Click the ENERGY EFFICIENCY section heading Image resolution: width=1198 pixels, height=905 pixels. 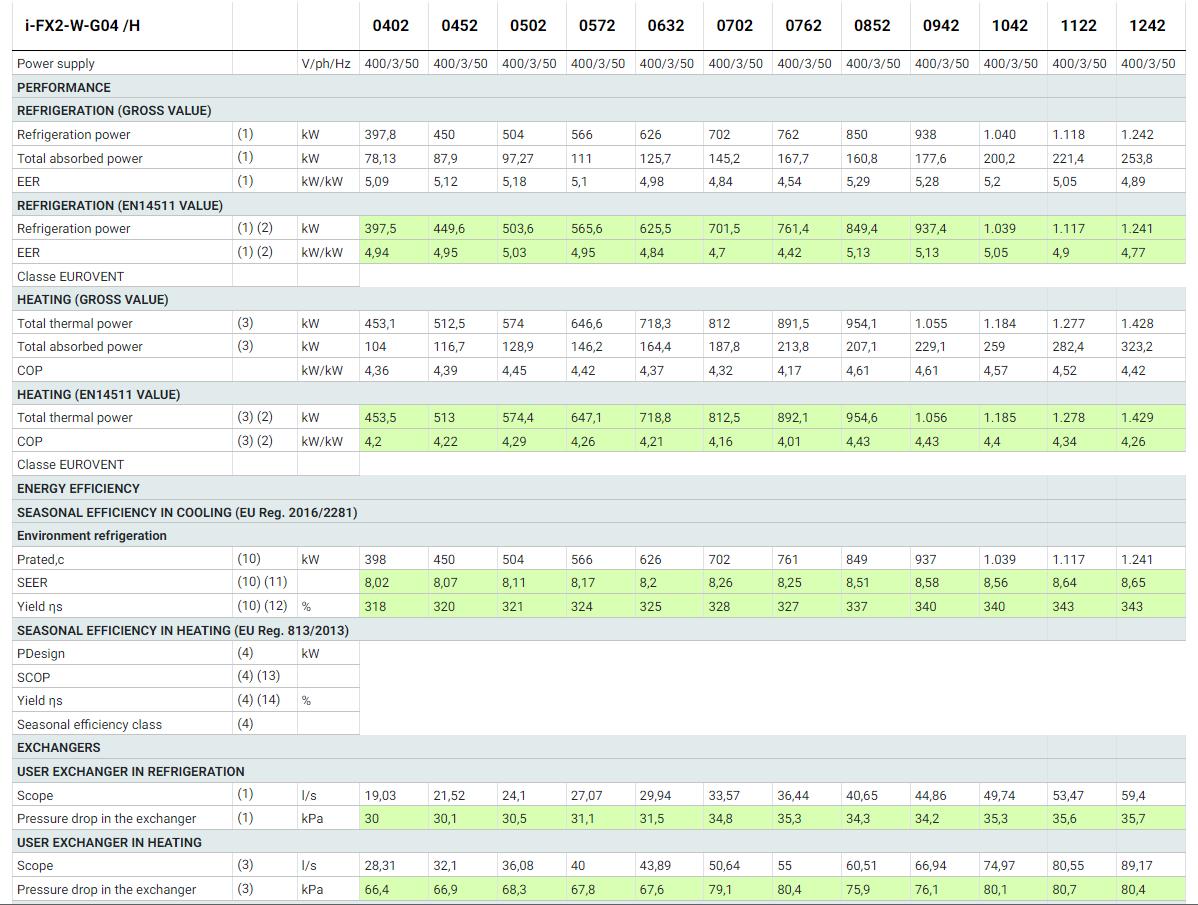(x=78, y=488)
